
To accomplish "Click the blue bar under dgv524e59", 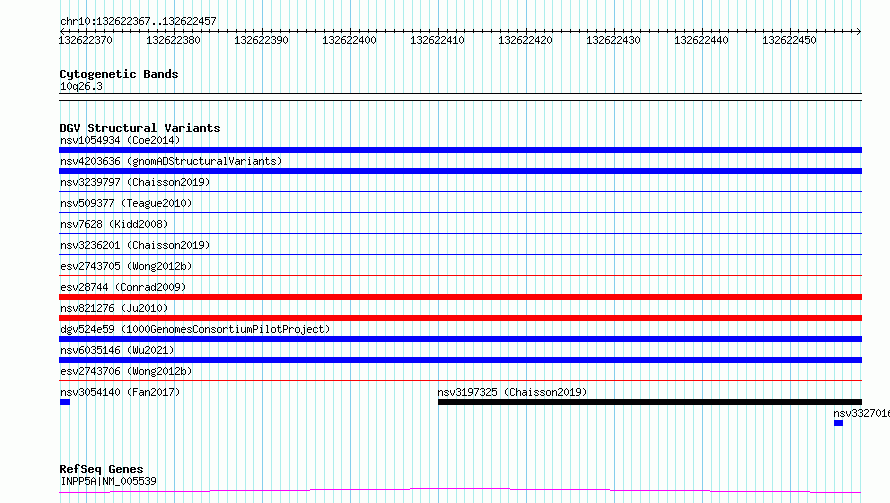I will 460,339.
